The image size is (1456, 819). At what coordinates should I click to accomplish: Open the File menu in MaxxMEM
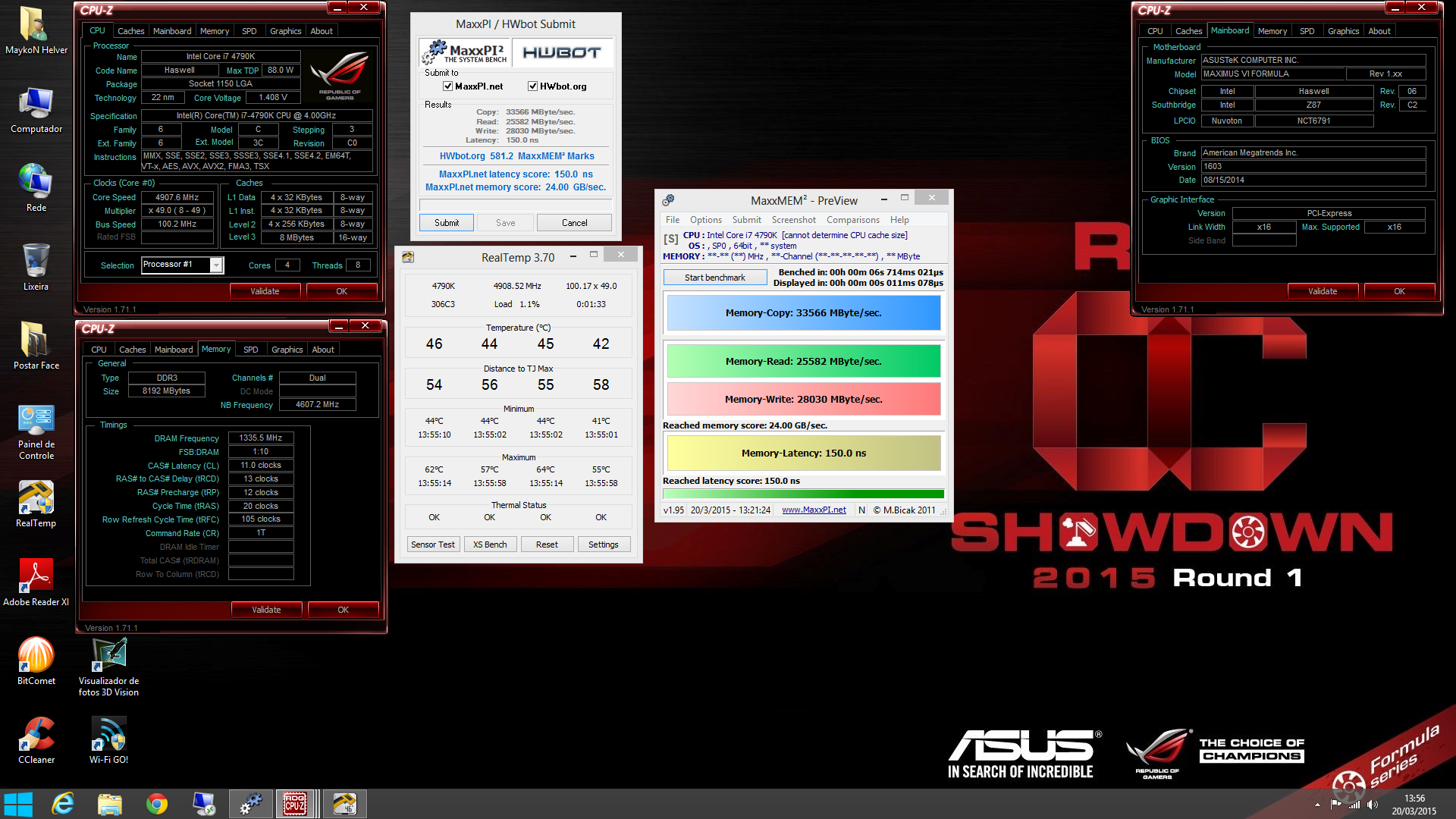coord(673,220)
